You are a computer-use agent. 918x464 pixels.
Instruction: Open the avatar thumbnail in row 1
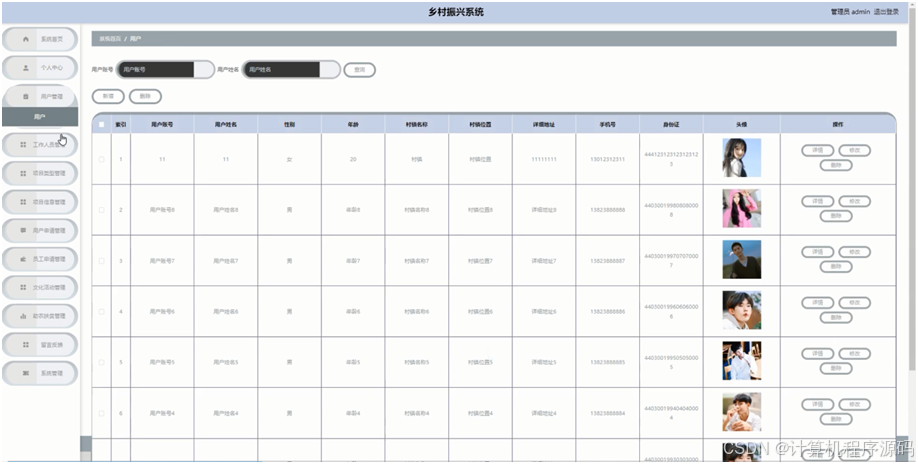(742, 158)
